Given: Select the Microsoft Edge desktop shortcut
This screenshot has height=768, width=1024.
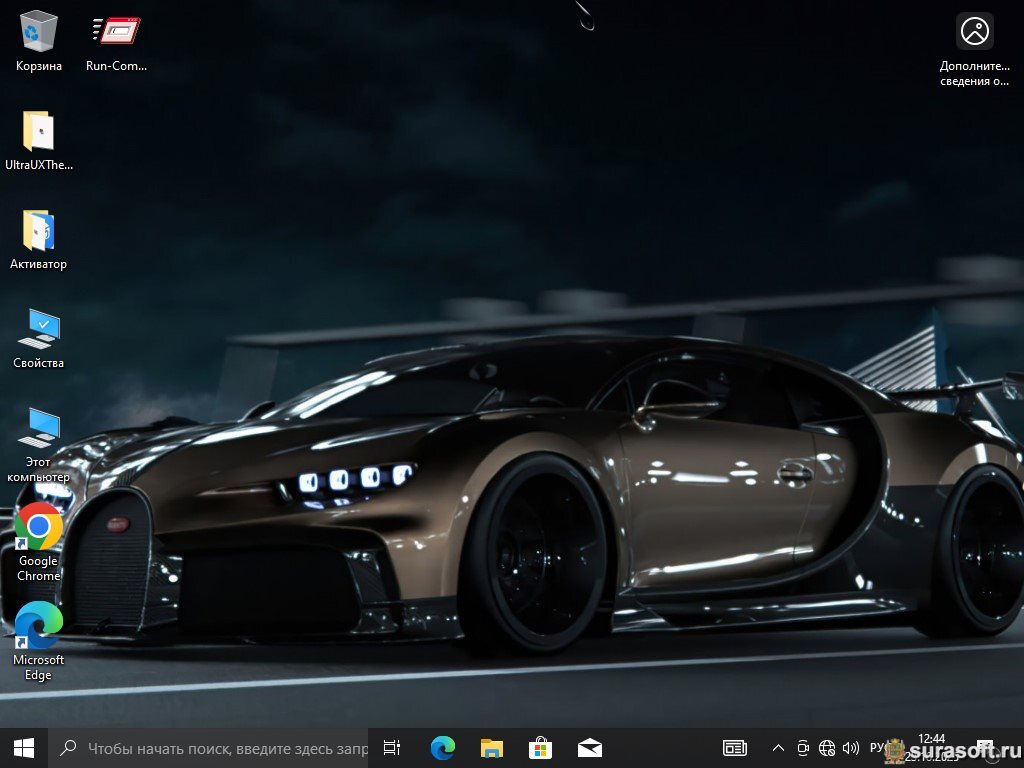Looking at the screenshot, I should tap(39, 641).
